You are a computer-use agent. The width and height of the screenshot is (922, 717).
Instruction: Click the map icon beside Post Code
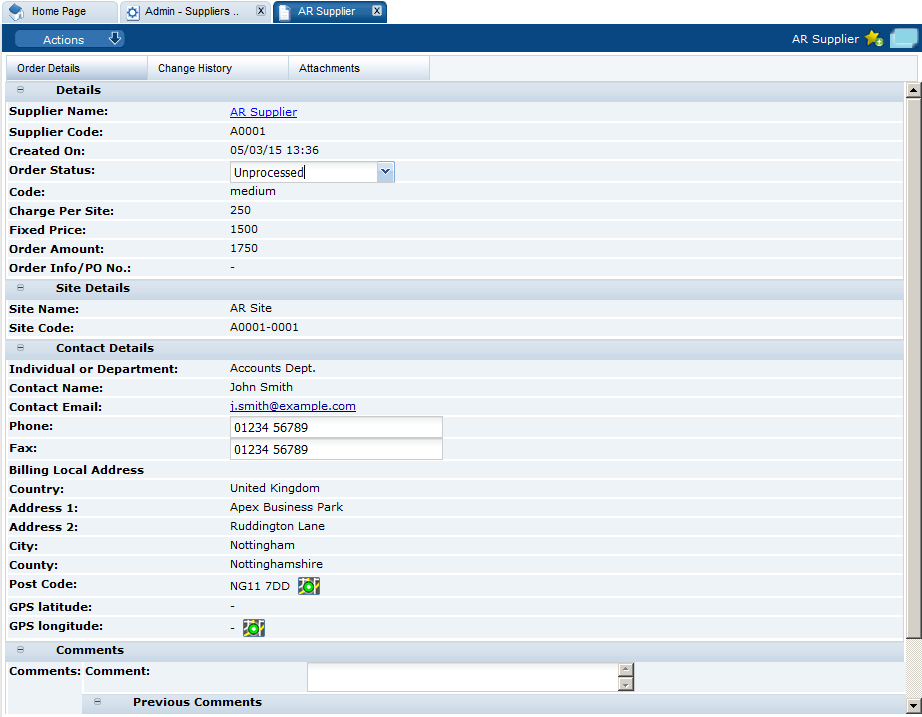pyautogui.click(x=308, y=585)
